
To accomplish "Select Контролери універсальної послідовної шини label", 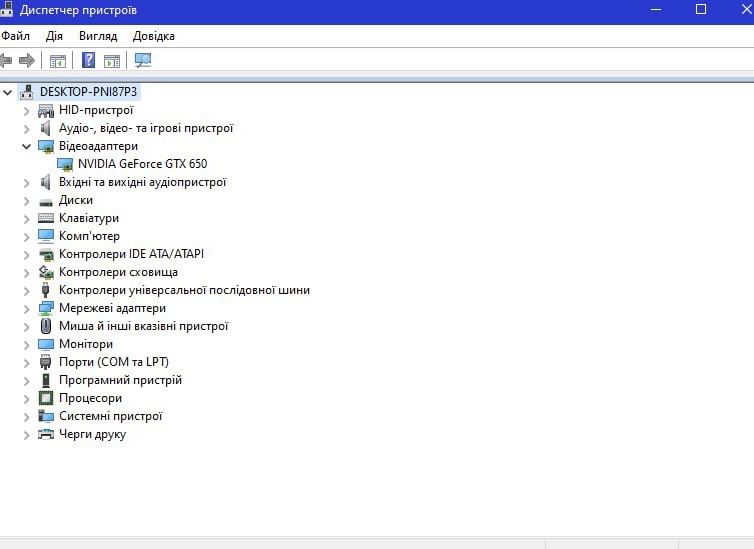I will [184, 290].
